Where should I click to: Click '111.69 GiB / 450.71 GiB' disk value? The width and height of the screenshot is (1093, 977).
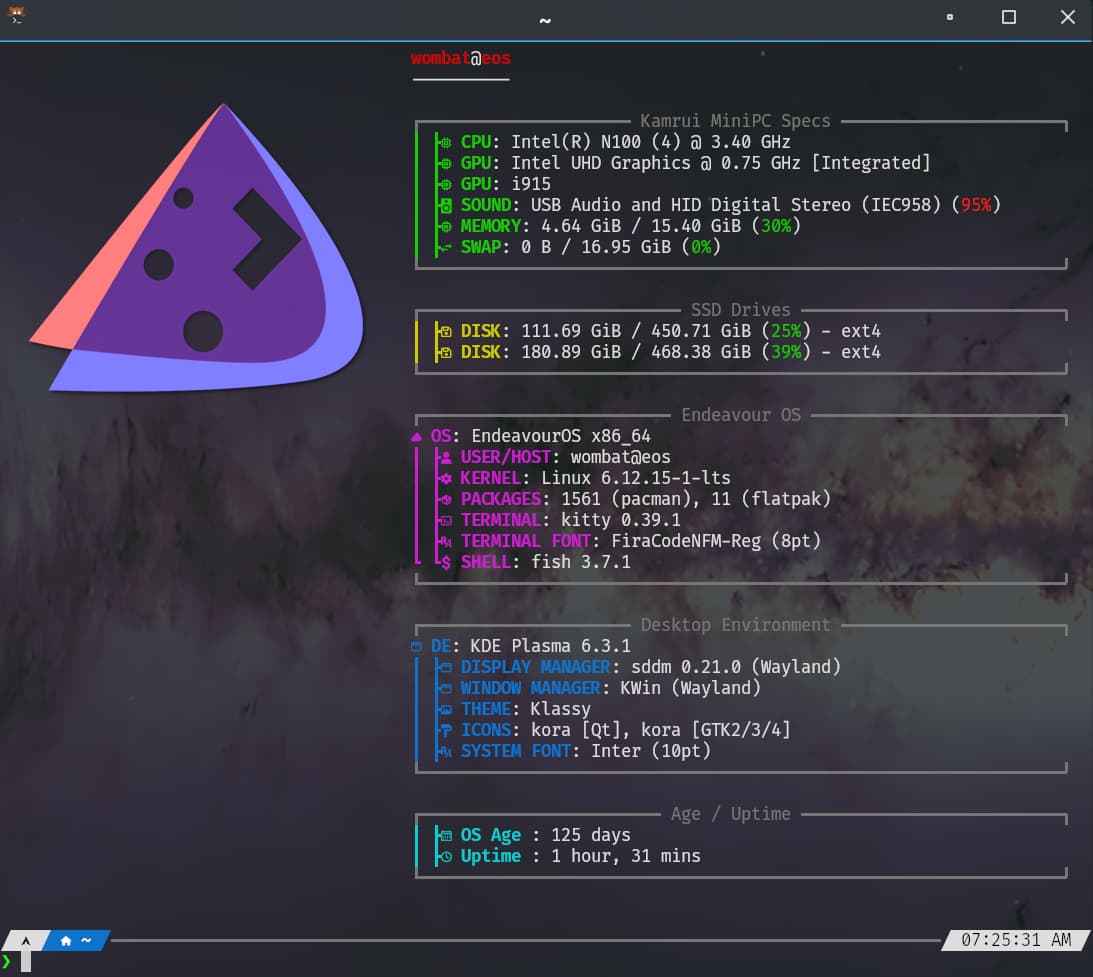point(636,331)
